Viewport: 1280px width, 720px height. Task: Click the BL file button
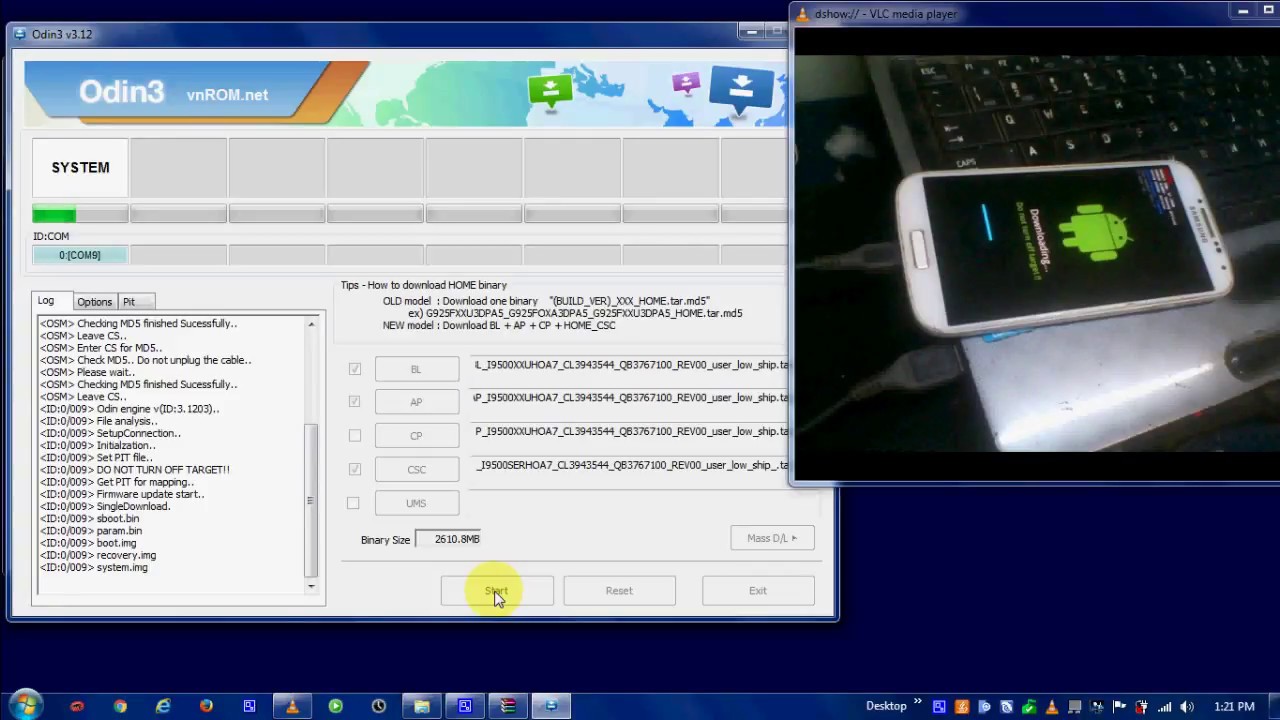click(x=416, y=369)
